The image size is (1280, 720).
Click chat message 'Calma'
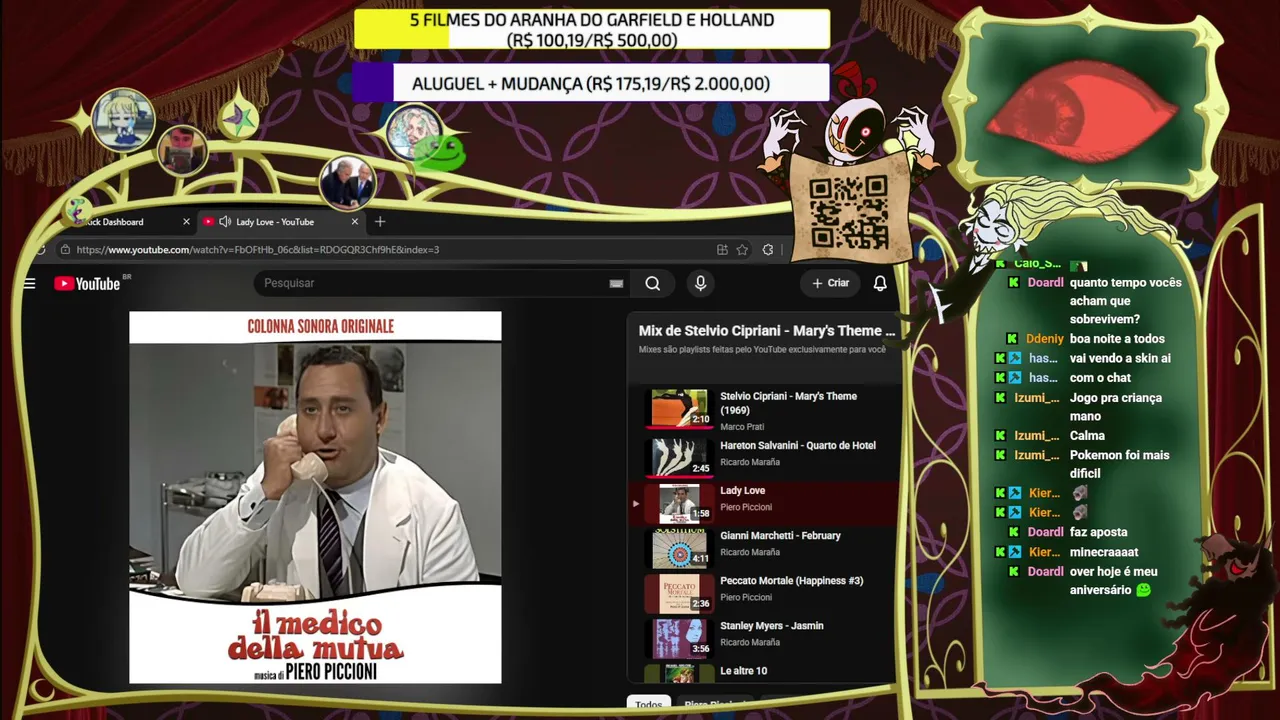1087,436
